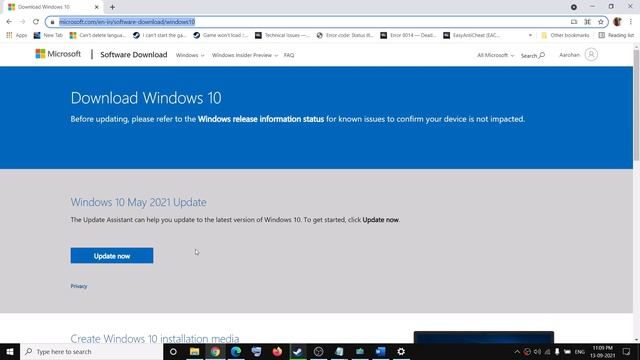This screenshot has height=360, width=640.
Task: View site information lock icon
Action: pos(52,22)
